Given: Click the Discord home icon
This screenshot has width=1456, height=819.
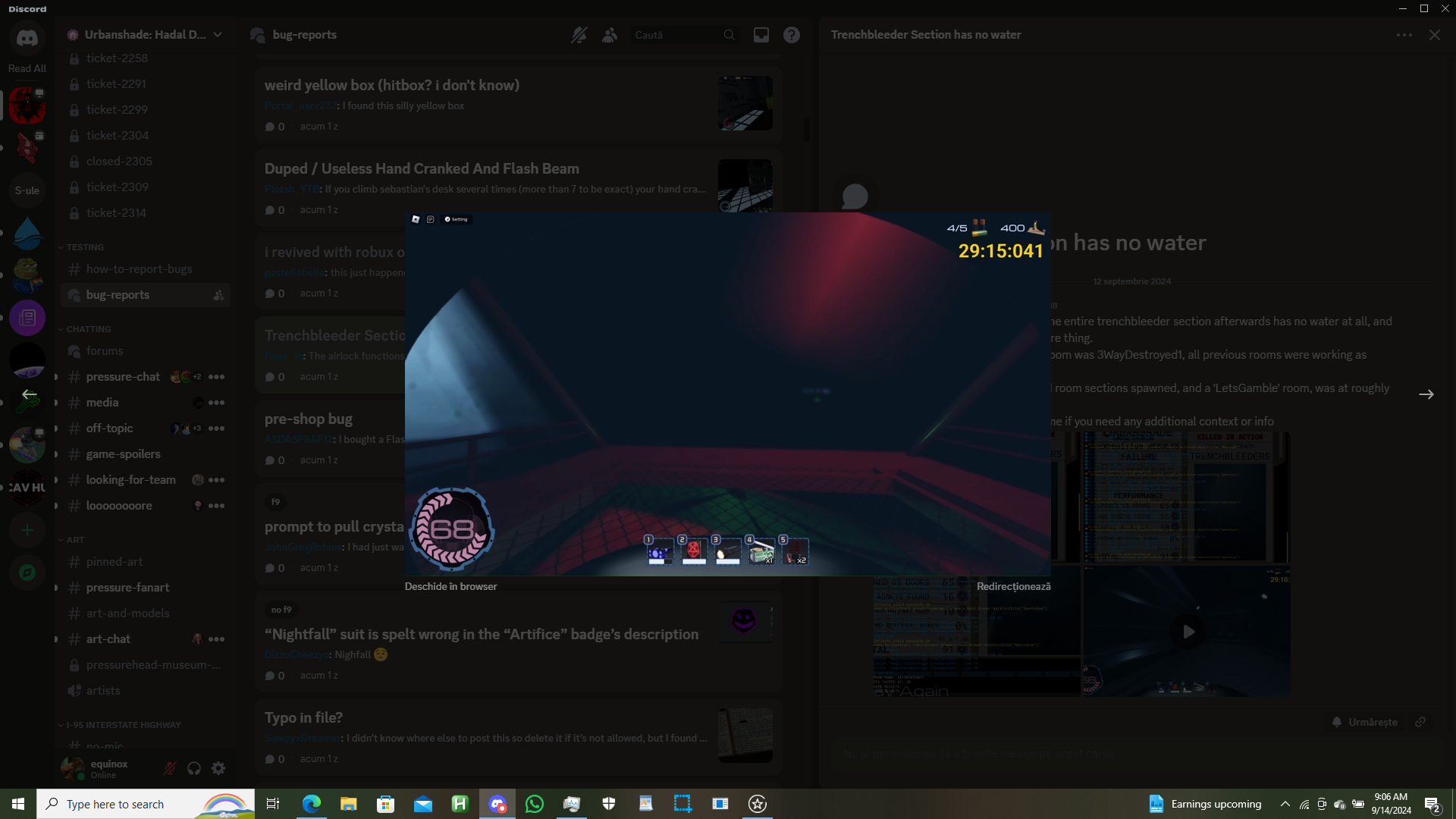Looking at the screenshot, I should (27, 38).
